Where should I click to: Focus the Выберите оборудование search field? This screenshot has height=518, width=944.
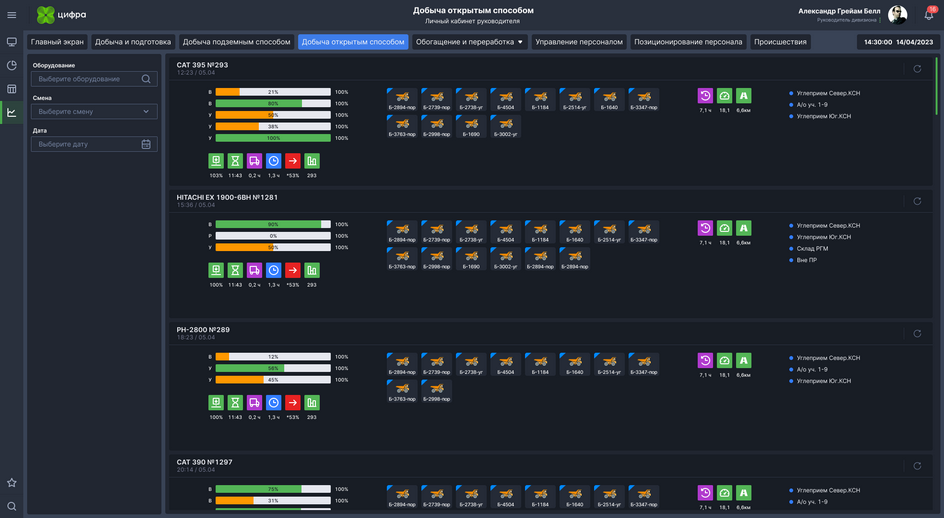(95, 79)
